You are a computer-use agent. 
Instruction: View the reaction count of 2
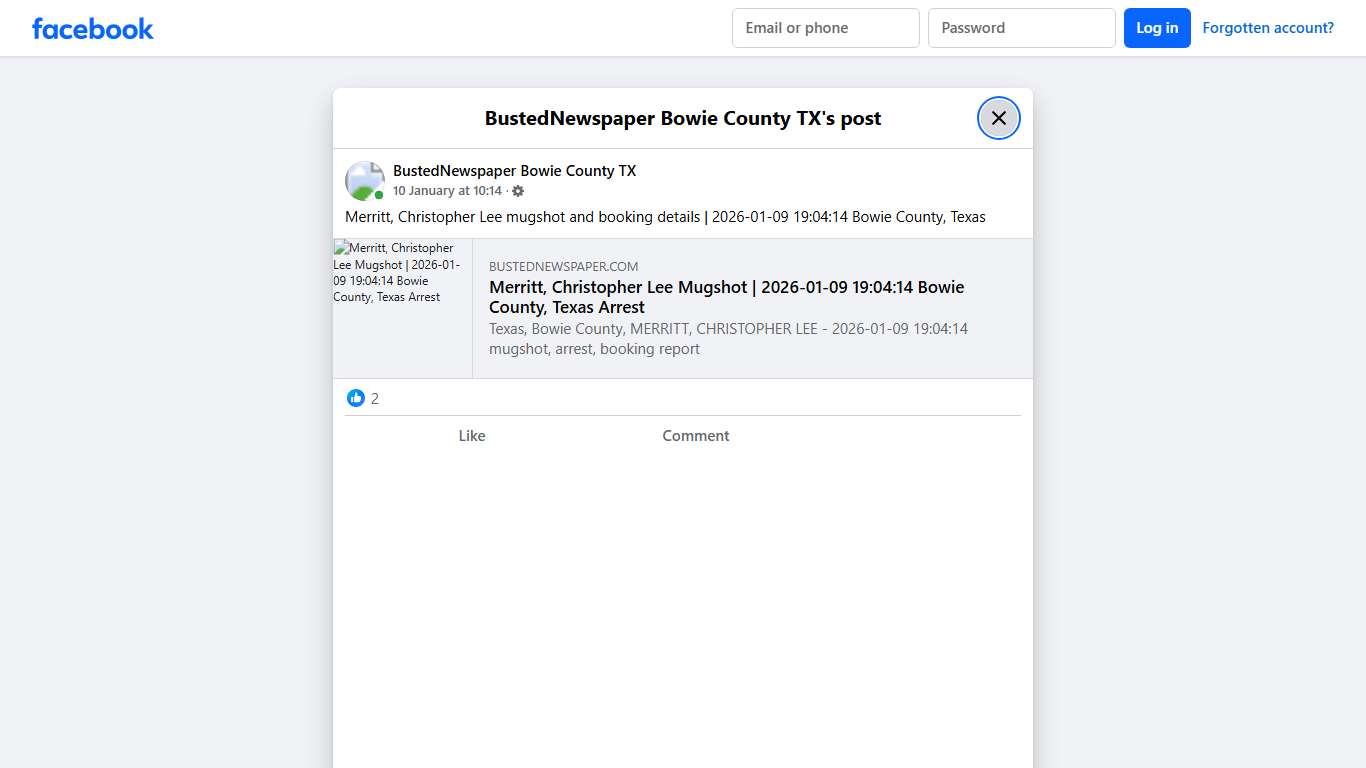click(375, 399)
